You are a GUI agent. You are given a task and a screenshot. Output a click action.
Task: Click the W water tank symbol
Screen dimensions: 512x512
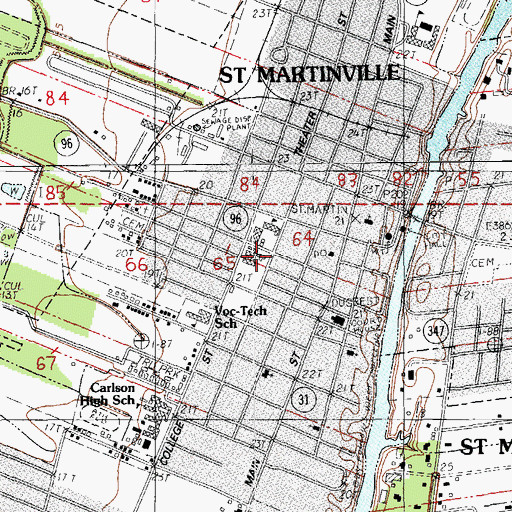pyautogui.click(x=14, y=191)
